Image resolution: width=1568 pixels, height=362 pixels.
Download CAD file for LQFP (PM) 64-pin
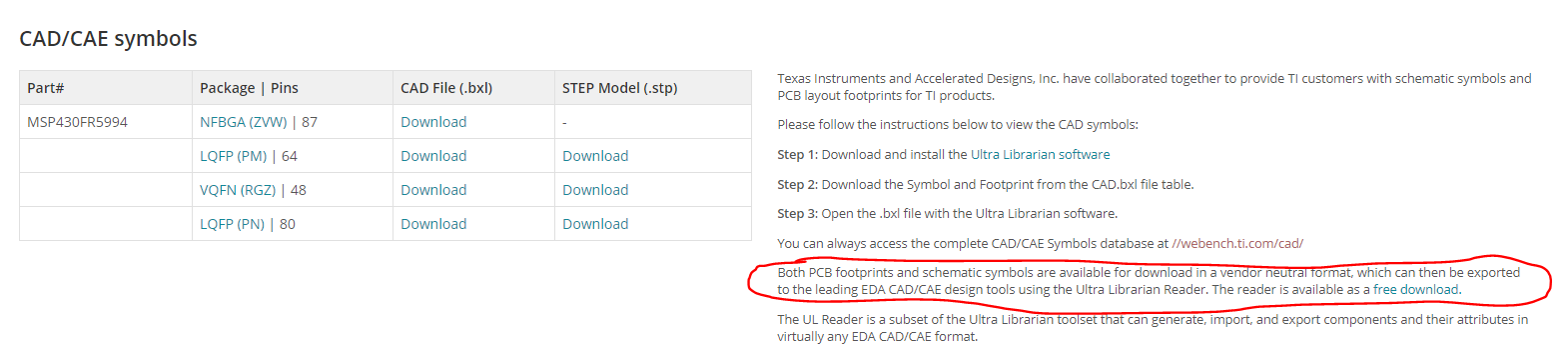[433, 156]
